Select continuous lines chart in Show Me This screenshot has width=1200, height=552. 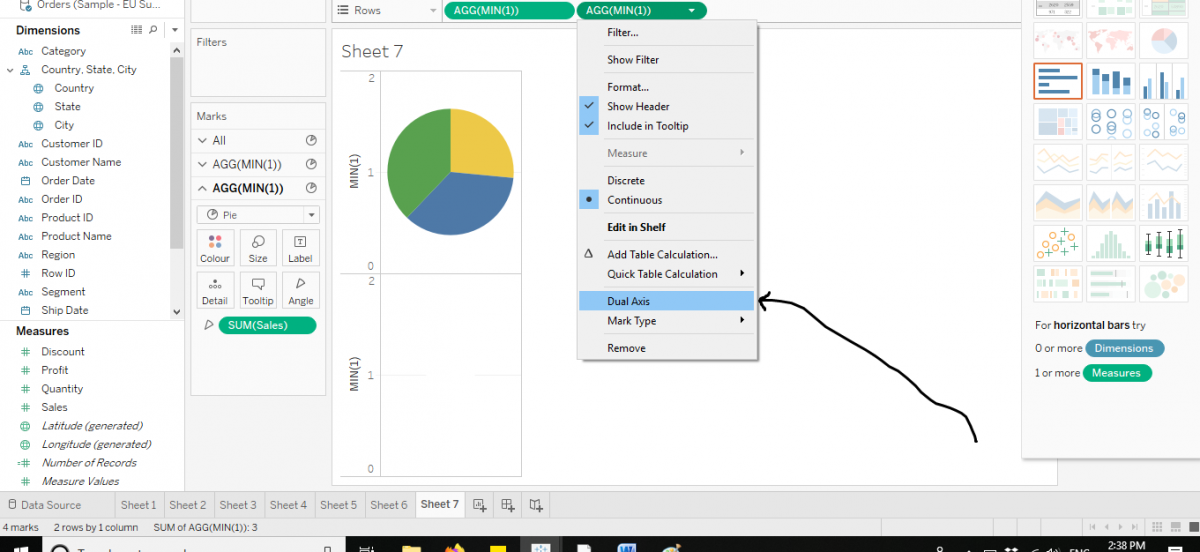pos(1058,162)
